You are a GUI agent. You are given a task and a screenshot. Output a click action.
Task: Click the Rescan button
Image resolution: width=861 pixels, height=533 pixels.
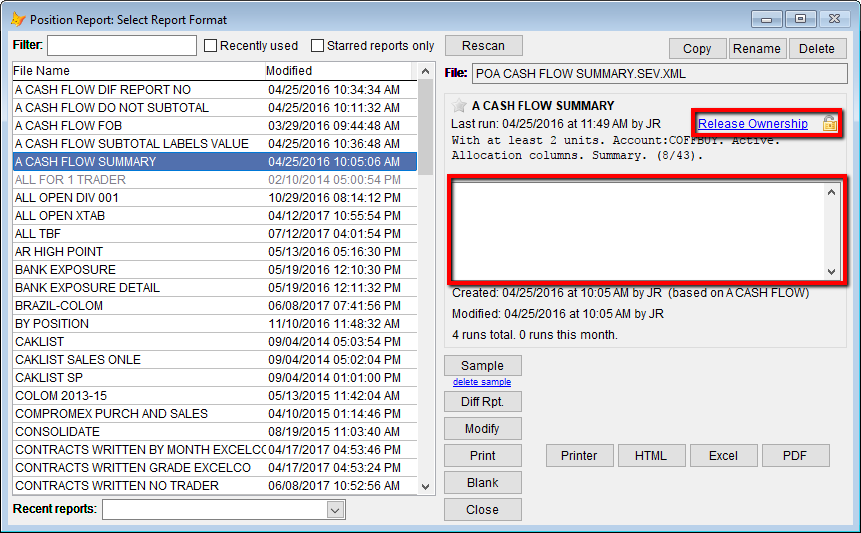point(483,46)
